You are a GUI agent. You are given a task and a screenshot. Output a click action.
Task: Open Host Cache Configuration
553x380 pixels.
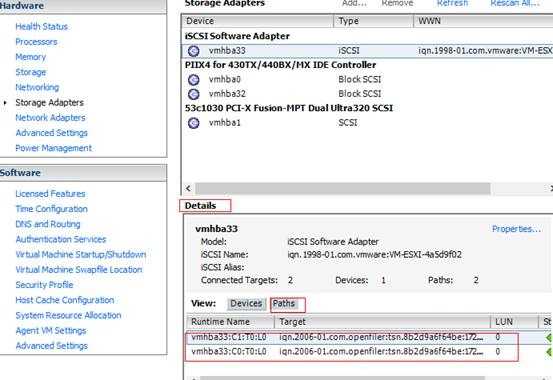click(x=65, y=300)
